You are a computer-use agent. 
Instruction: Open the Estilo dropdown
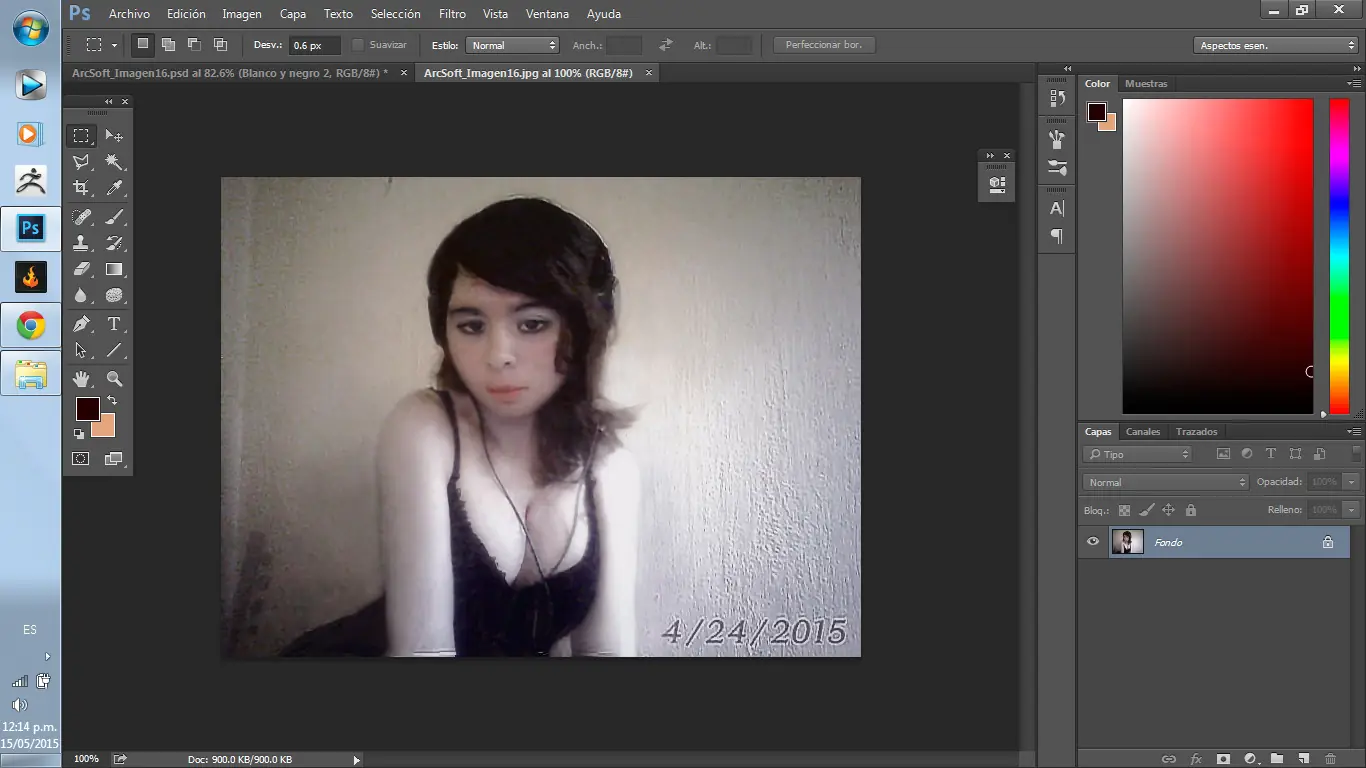click(x=513, y=44)
